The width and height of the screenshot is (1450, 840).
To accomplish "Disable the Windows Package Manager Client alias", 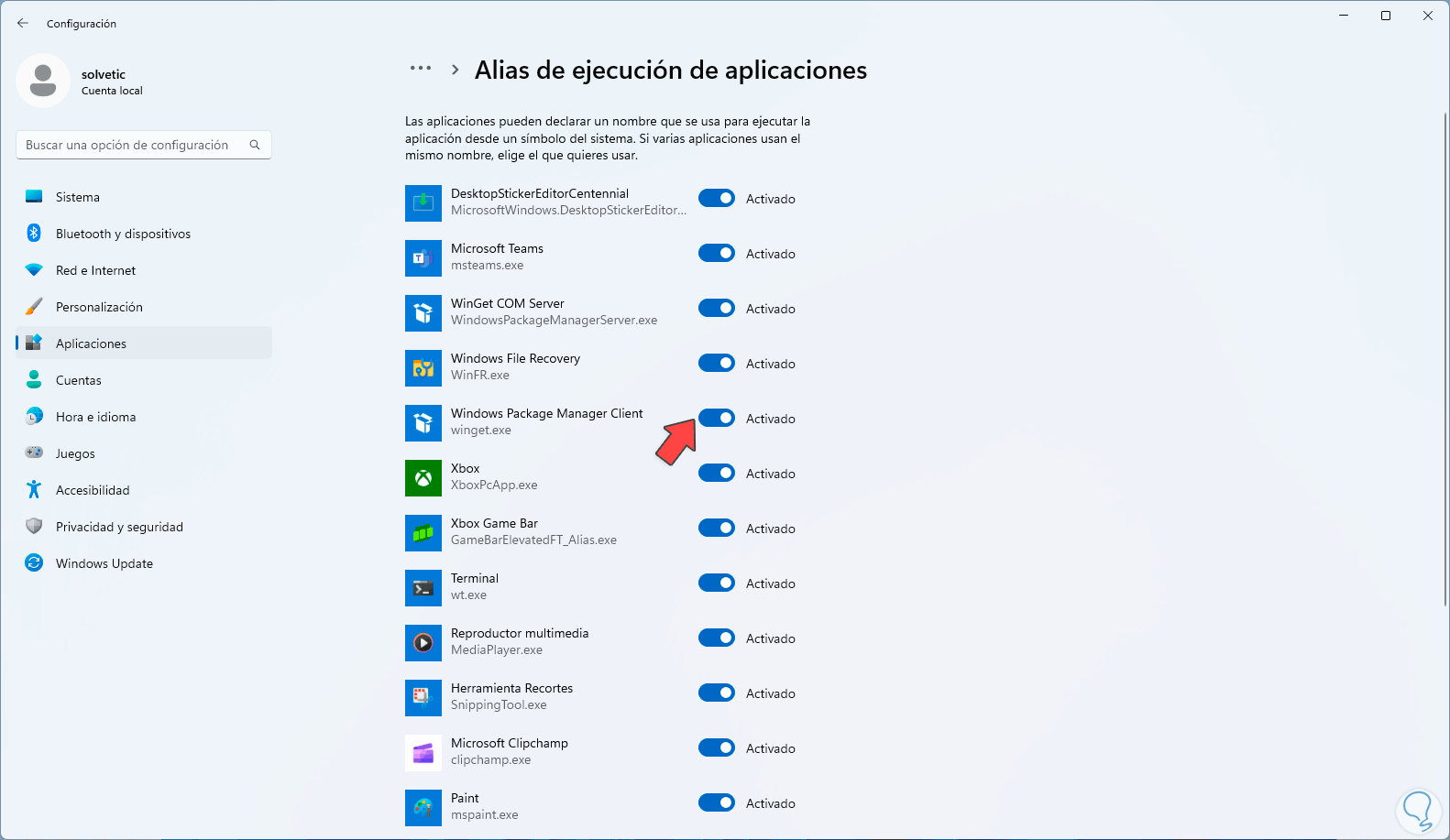I will point(717,419).
